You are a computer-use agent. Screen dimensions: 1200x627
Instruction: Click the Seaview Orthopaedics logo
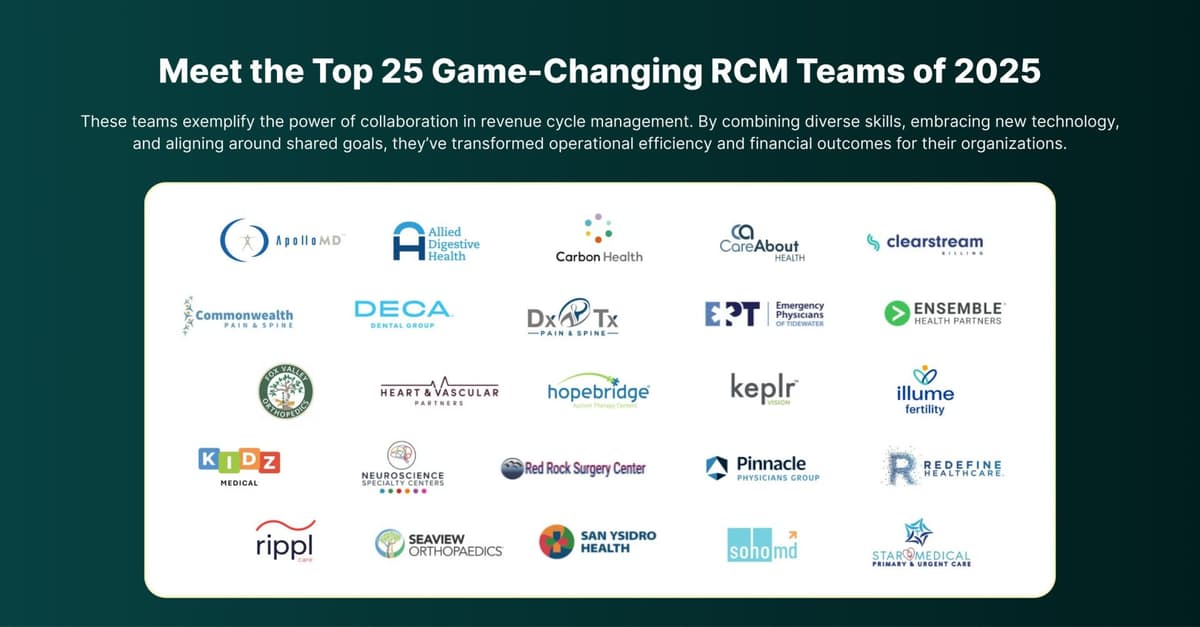click(x=439, y=544)
